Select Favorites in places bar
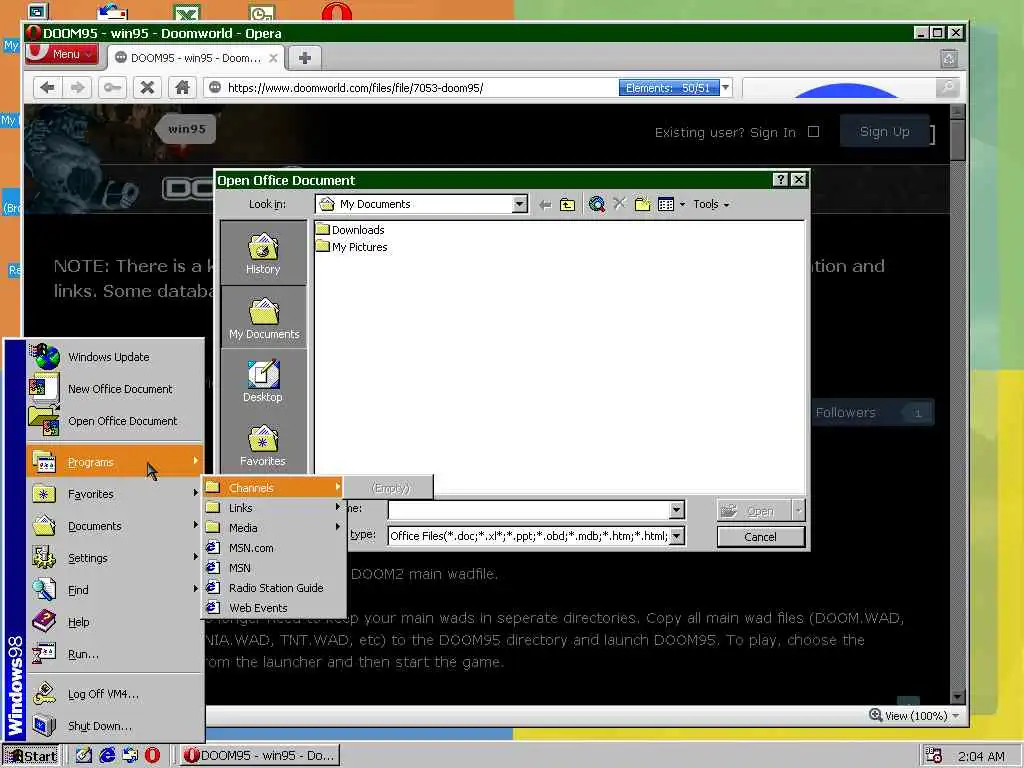This screenshot has width=1024, height=768. 263,445
